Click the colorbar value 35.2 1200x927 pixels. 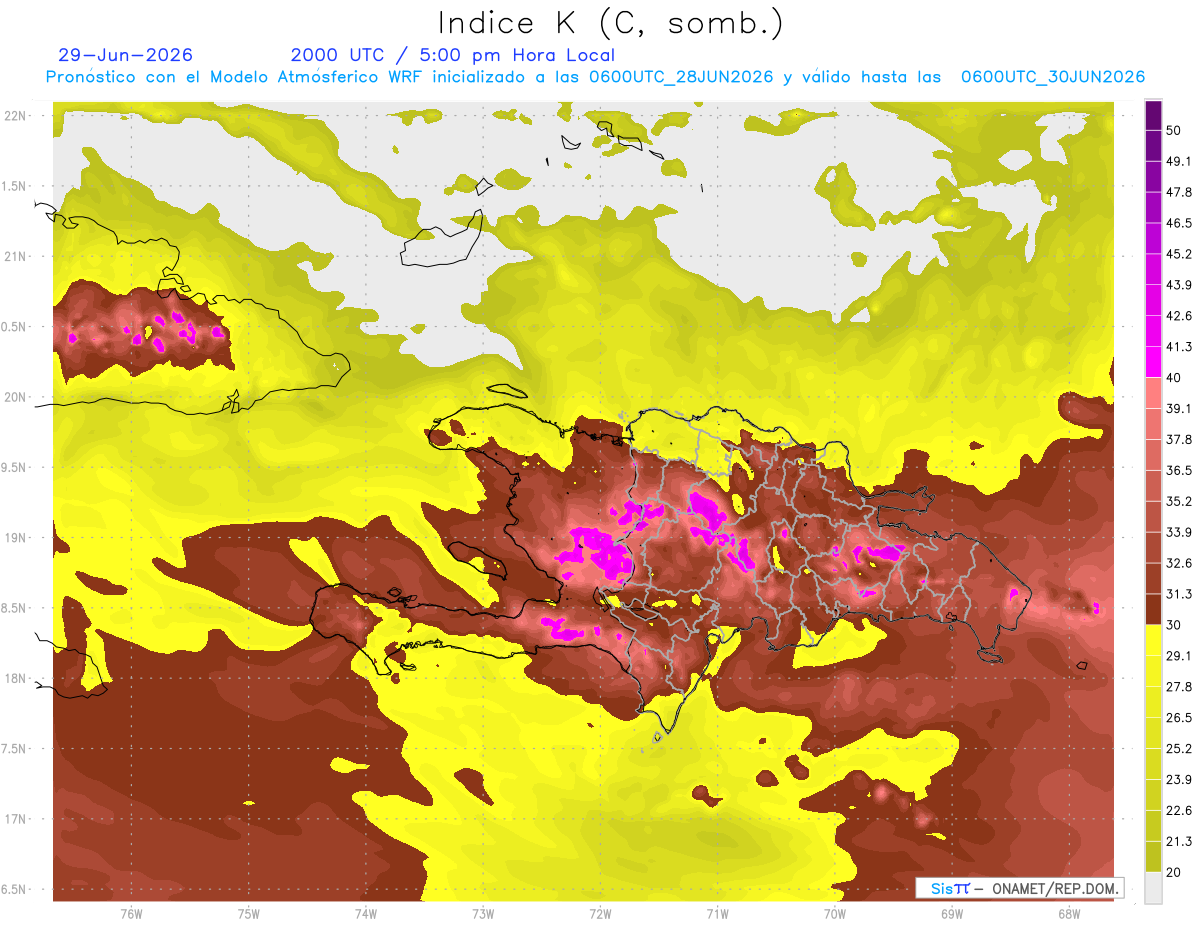(x=1178, y=501)
